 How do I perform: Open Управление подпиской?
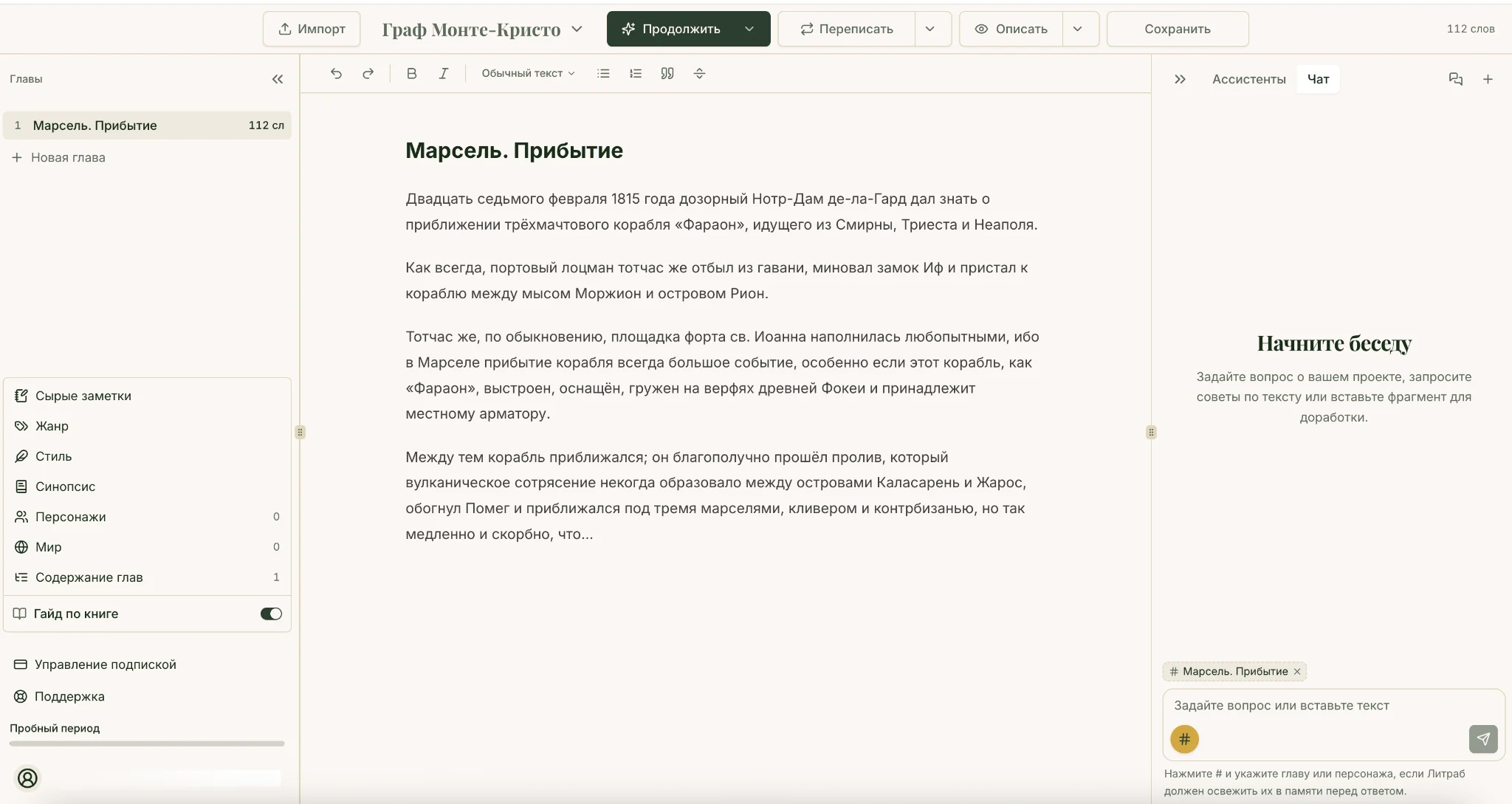click(95, 664)
